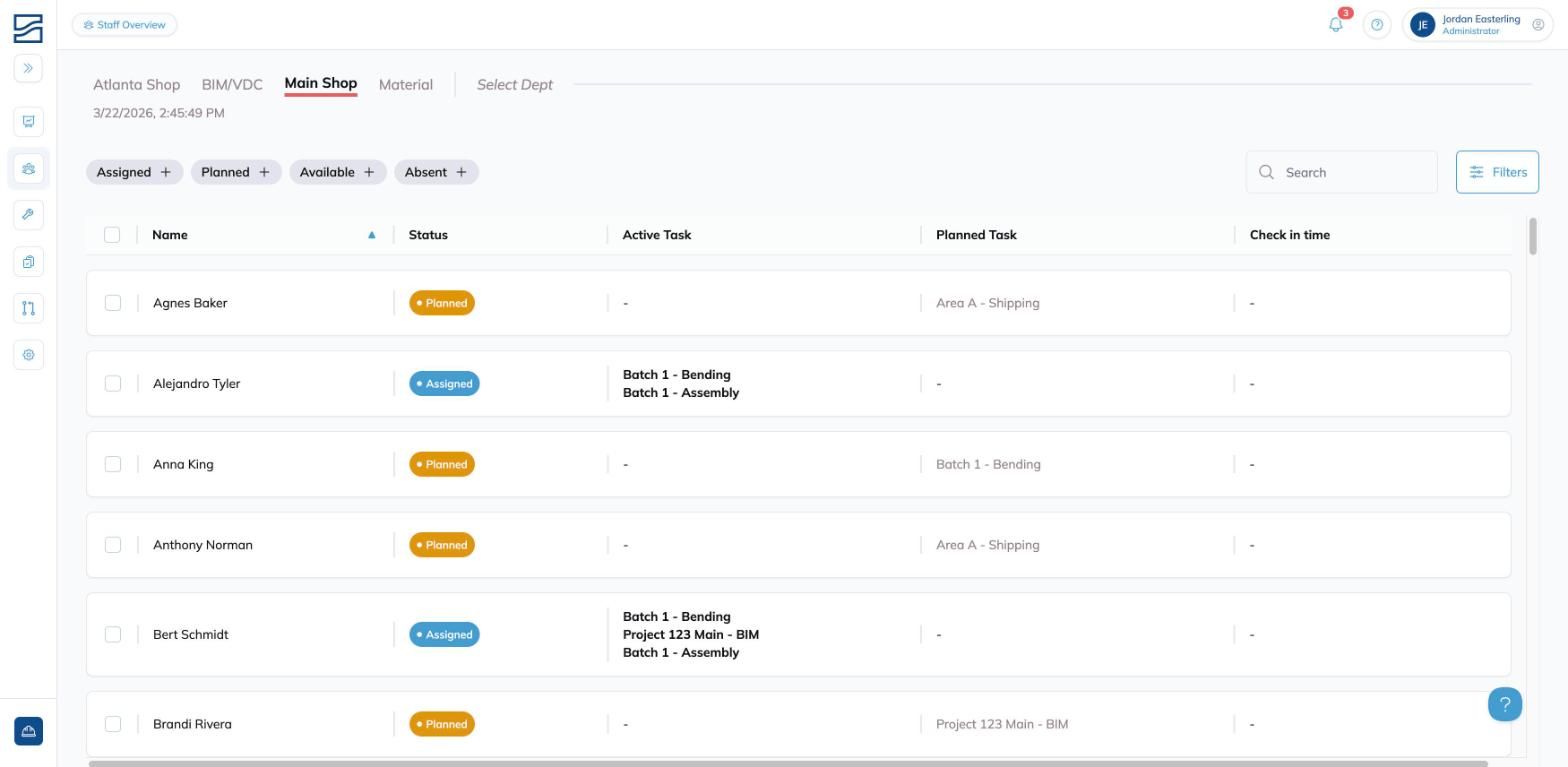Click the name Bert Schmidt
This screenshot has height=767, width=1568.
pyautogui.click(x=191, y=635)
